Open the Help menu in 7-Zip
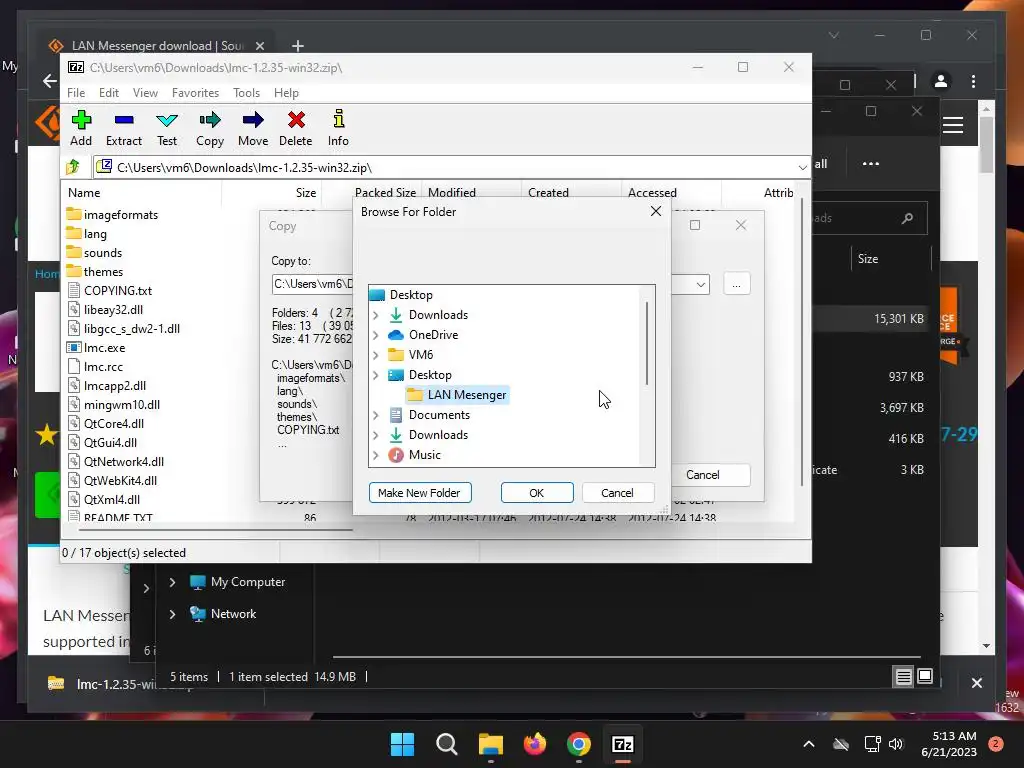 click(x=286, y=93)
